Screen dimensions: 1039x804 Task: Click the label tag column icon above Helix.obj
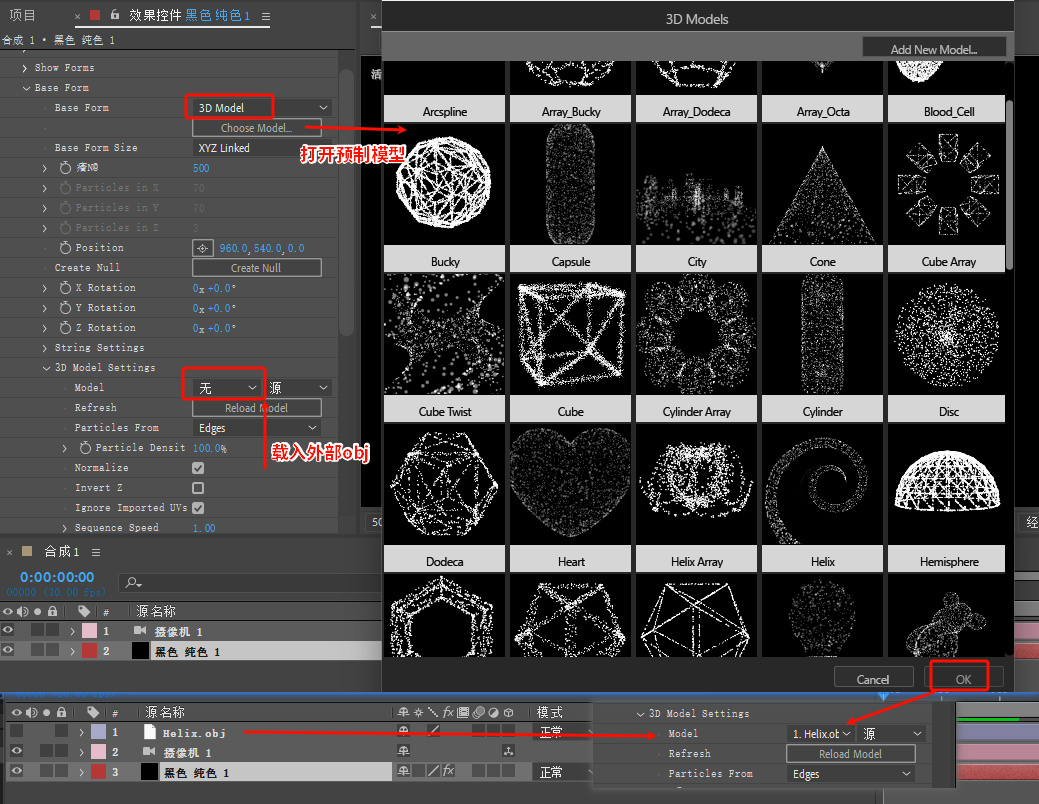pyautogui.click(x=93, y=712)
